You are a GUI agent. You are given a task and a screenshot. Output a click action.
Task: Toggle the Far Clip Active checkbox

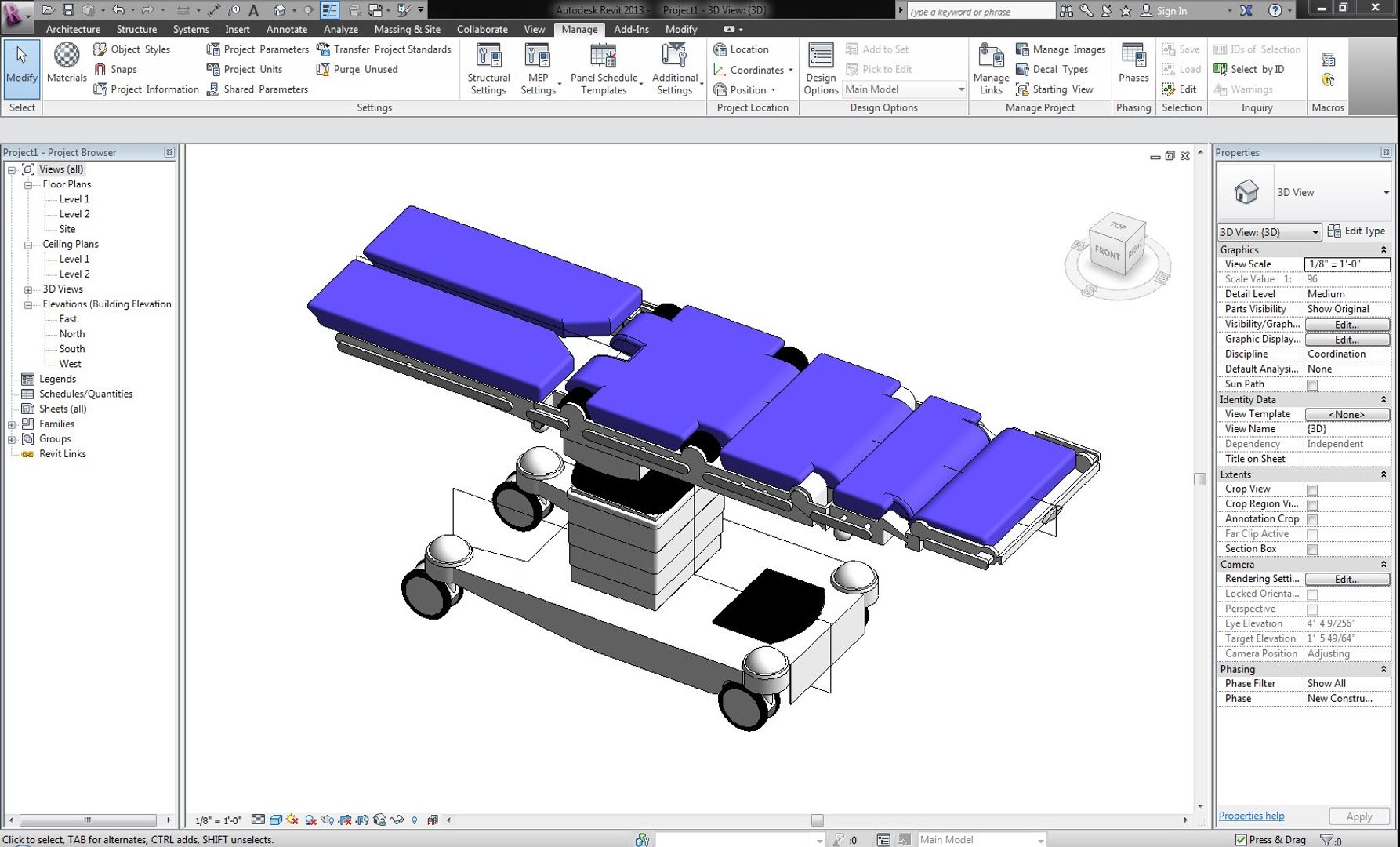point(1312,535)
